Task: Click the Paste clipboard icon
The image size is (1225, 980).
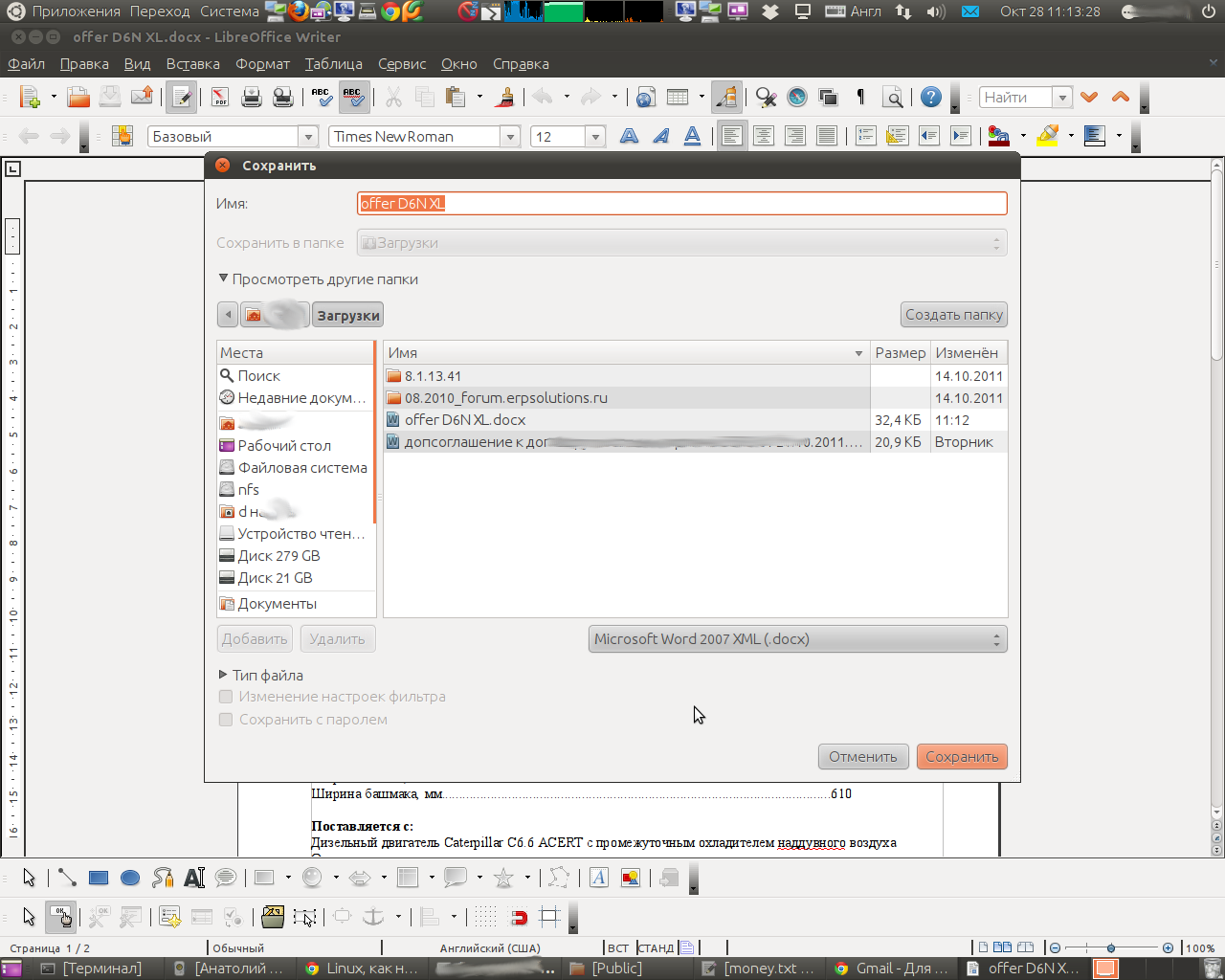Action: 457,97
